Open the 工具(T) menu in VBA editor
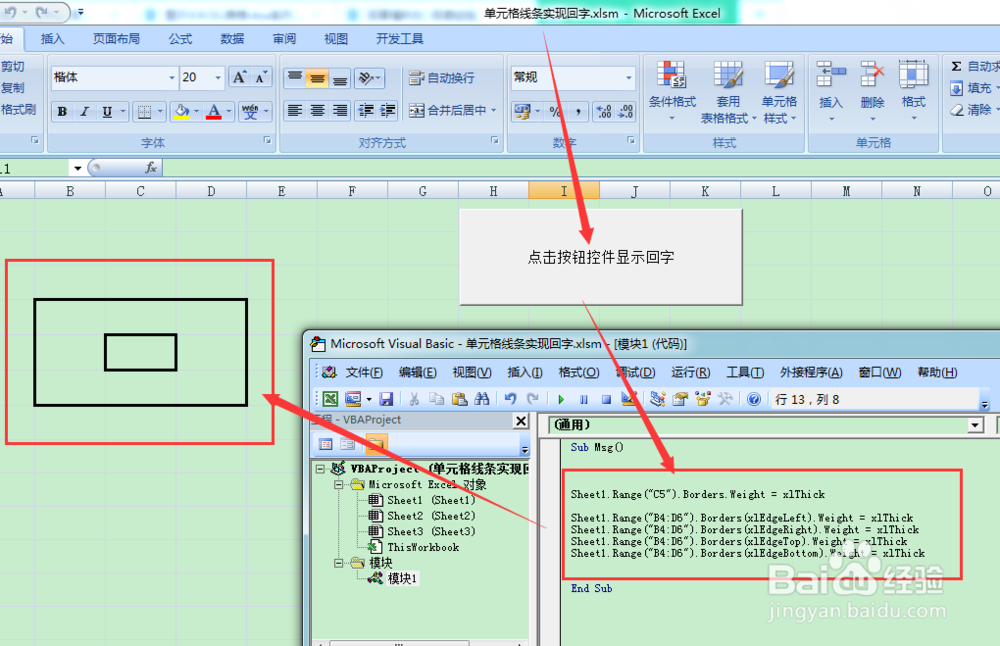The height and width of the screenshot is (646, 1000). [745, 372]
